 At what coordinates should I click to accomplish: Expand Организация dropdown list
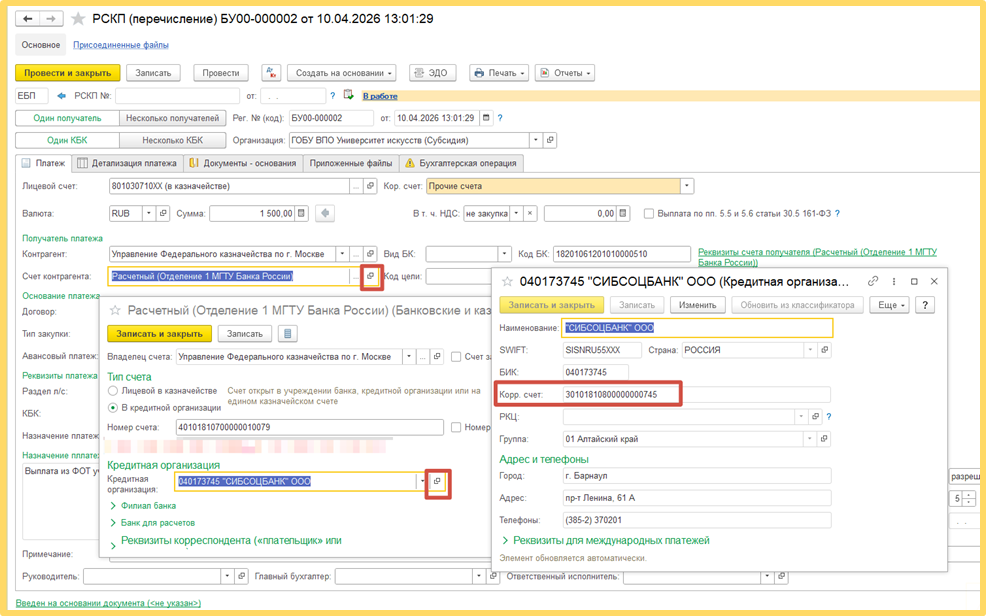536,140
